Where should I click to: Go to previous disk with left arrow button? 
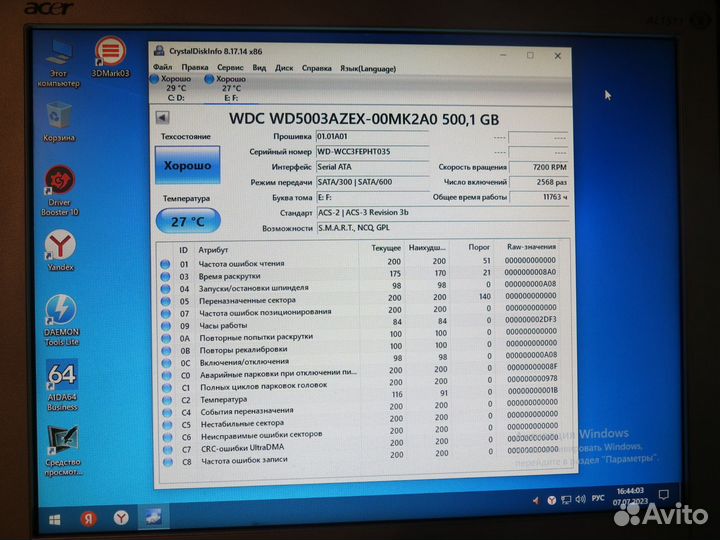click(x=162, y=118)
